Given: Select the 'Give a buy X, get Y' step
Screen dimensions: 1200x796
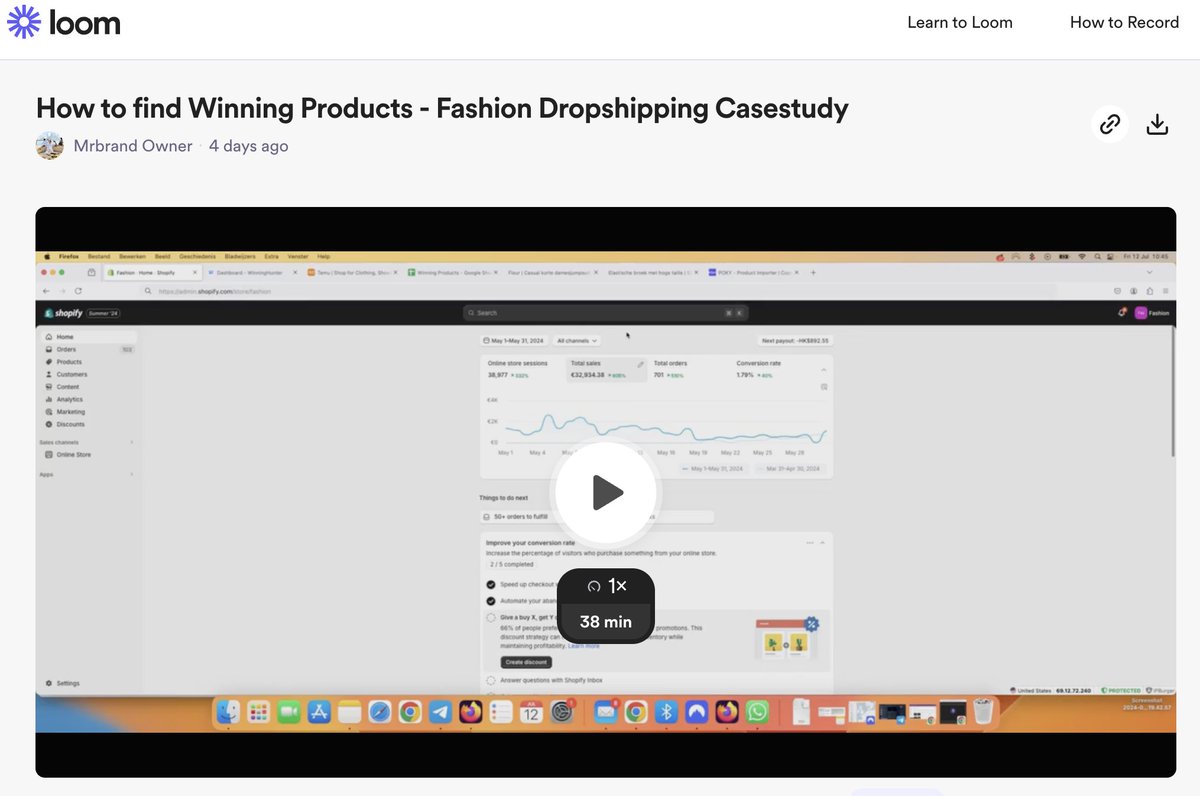Looking at the screenshot, I should tap(491, 618).
